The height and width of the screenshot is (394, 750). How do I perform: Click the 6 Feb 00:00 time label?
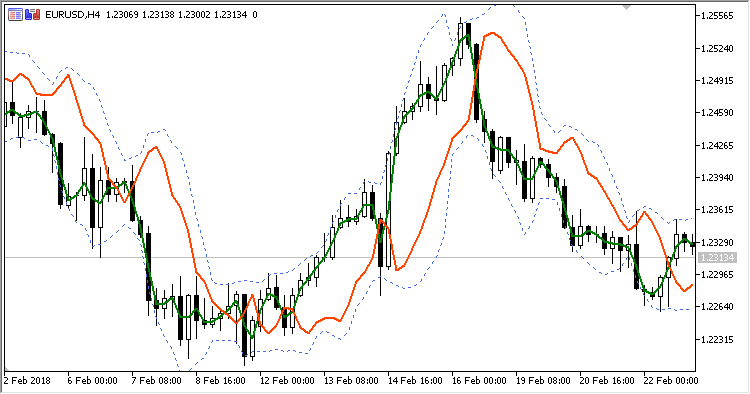(x=92, y=381)
